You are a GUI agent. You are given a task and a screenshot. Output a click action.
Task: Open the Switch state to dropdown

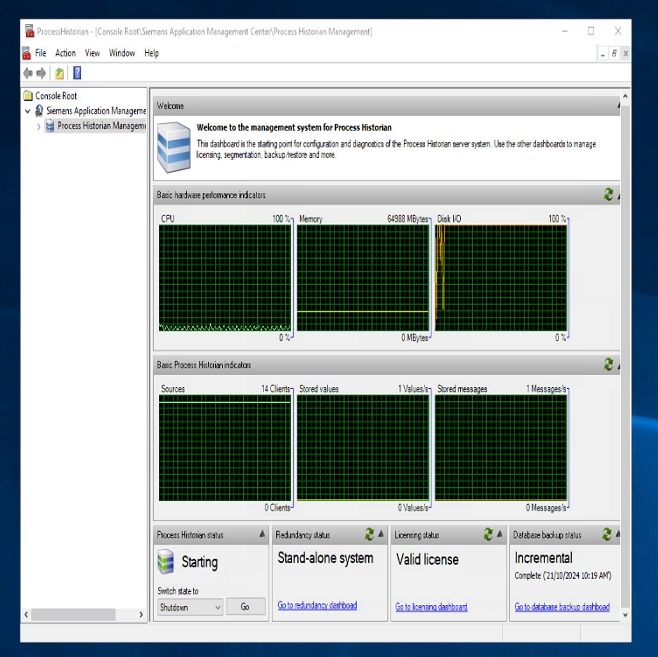190,607
